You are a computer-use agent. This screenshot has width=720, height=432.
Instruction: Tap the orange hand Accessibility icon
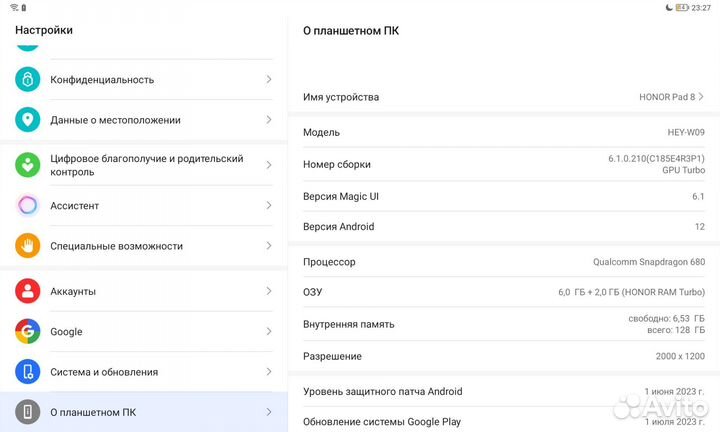(28, 246)
